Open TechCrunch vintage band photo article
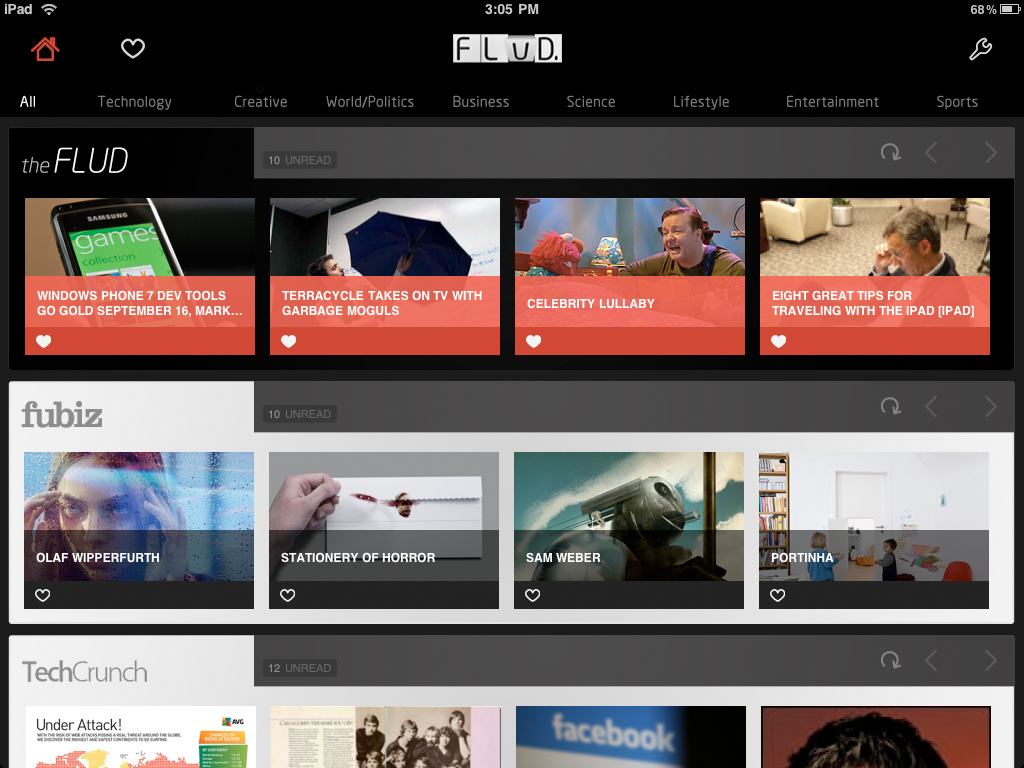Viewport: 1024px width, 768px height. point(385,737)
